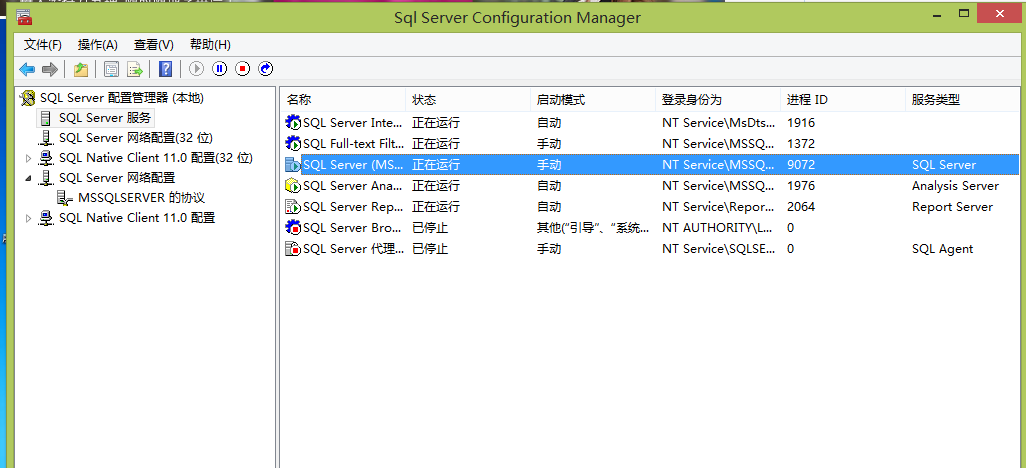Click the Back arrow toolbar icon
This screenshot has width=1026, height=468.
click(27, 69)
